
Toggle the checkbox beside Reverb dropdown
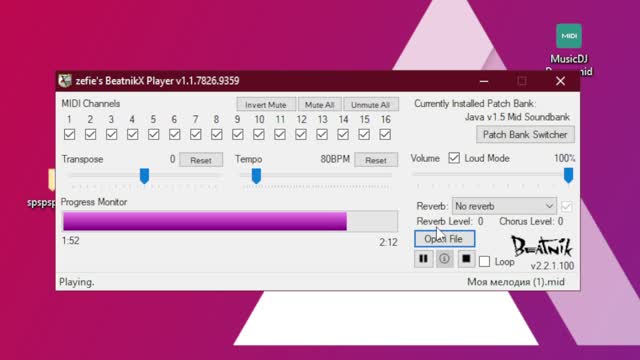click(x=567, y=206)
